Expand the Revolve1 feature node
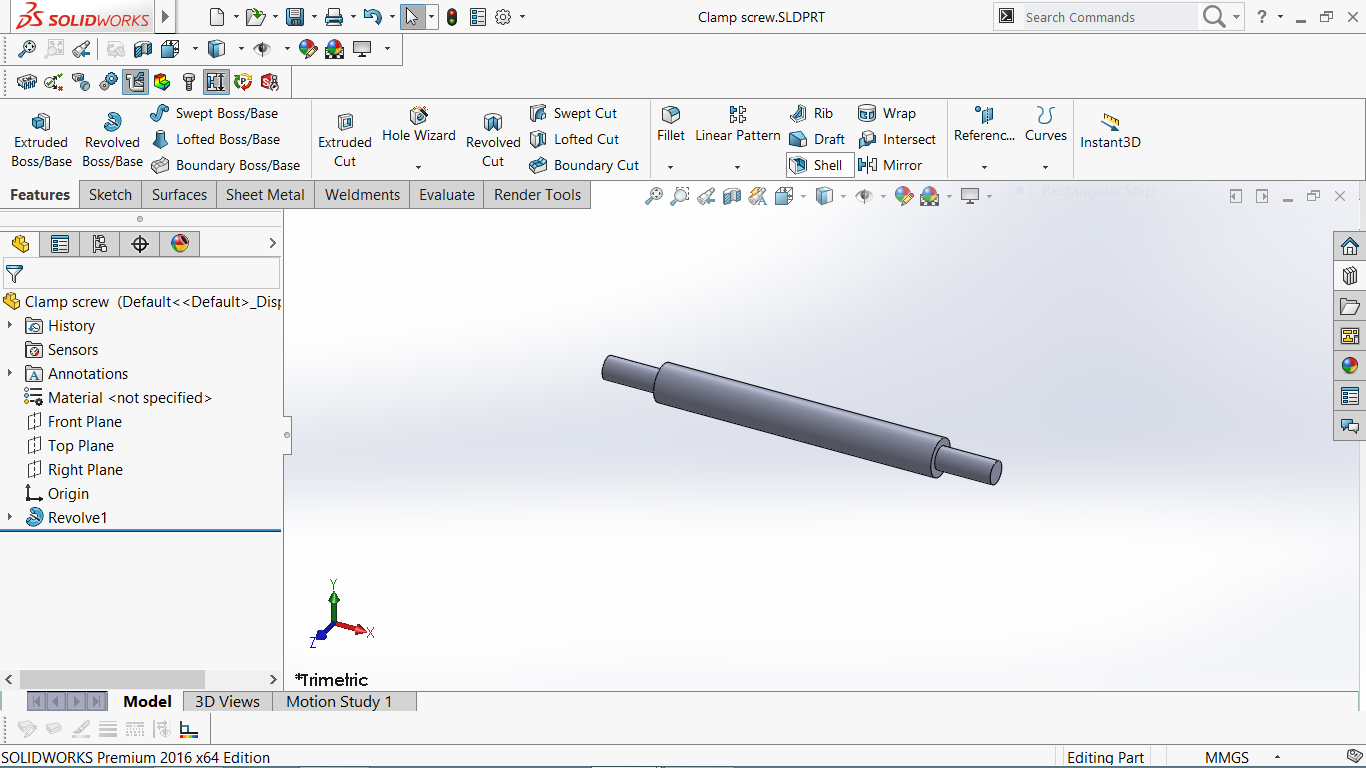The height and width of the screenshot is (768, 1366). tap(11, 517)
